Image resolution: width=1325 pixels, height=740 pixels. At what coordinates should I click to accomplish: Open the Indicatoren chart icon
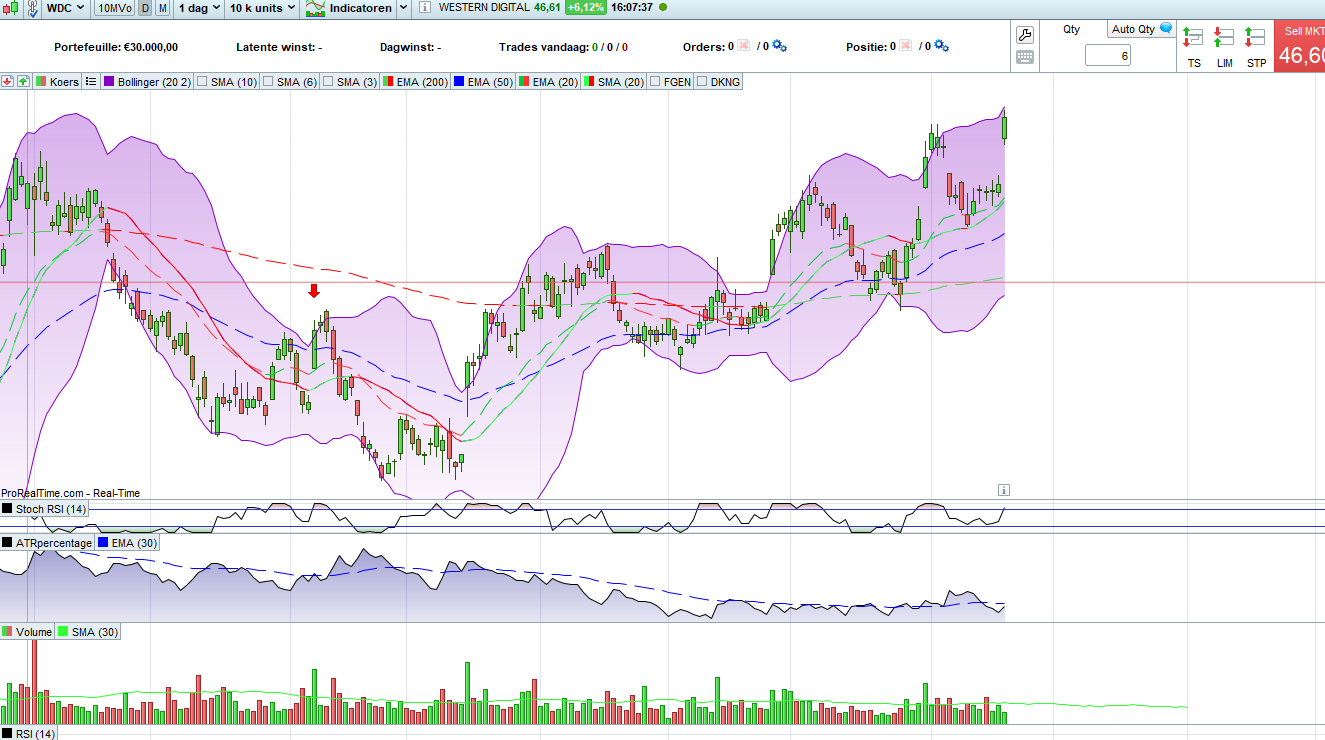click(315, 8)
